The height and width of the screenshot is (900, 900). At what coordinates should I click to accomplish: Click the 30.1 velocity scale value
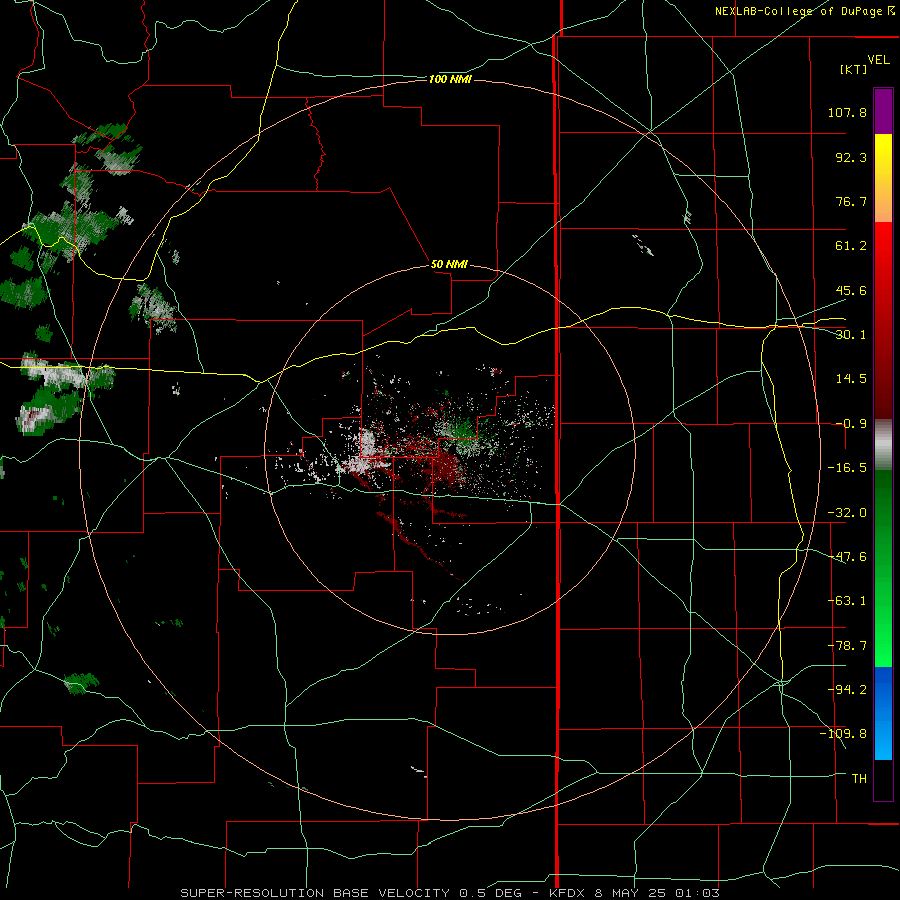point(851,335)
